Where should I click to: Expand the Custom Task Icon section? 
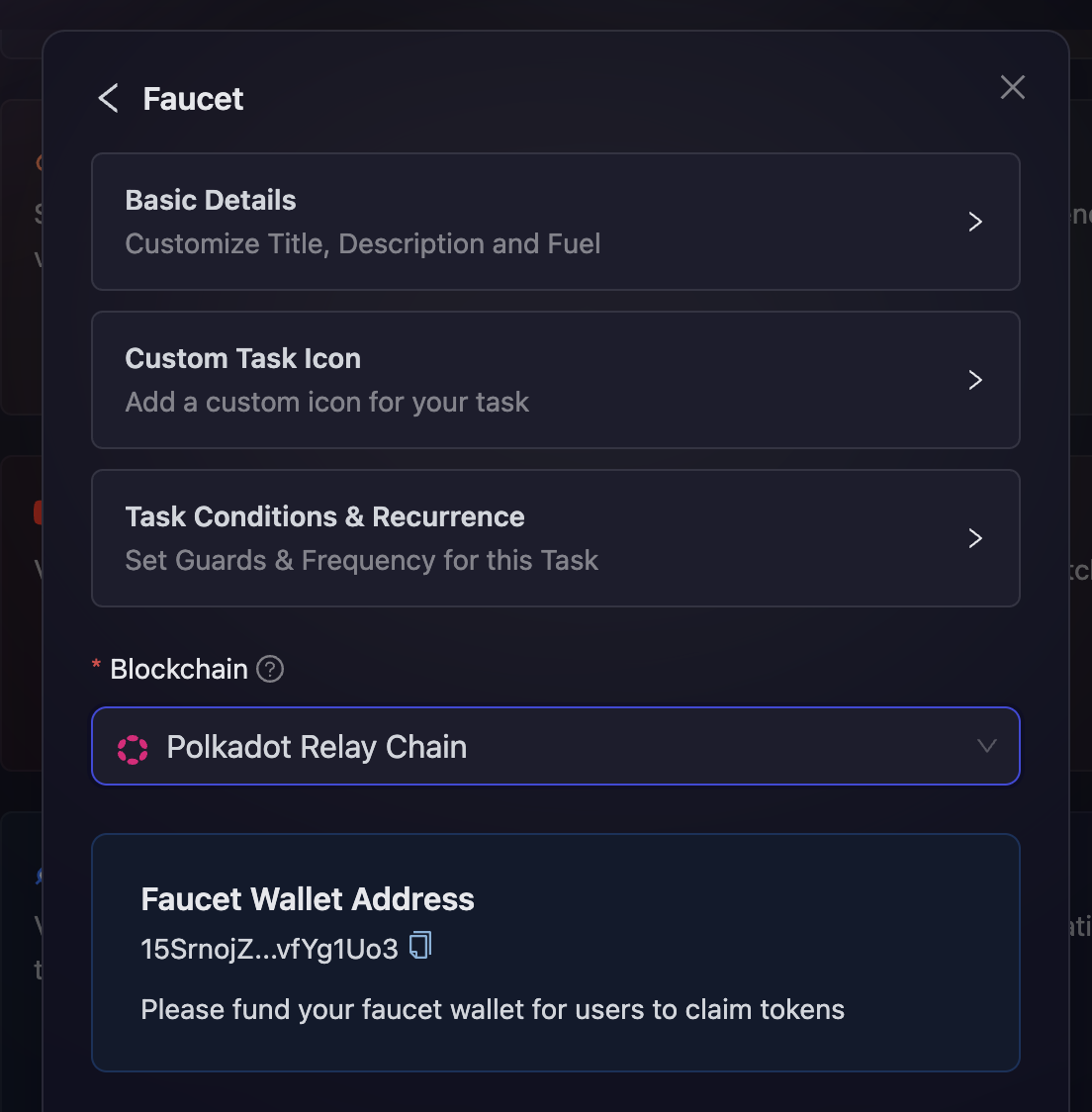pyautogui.click(x=554, y=380)
